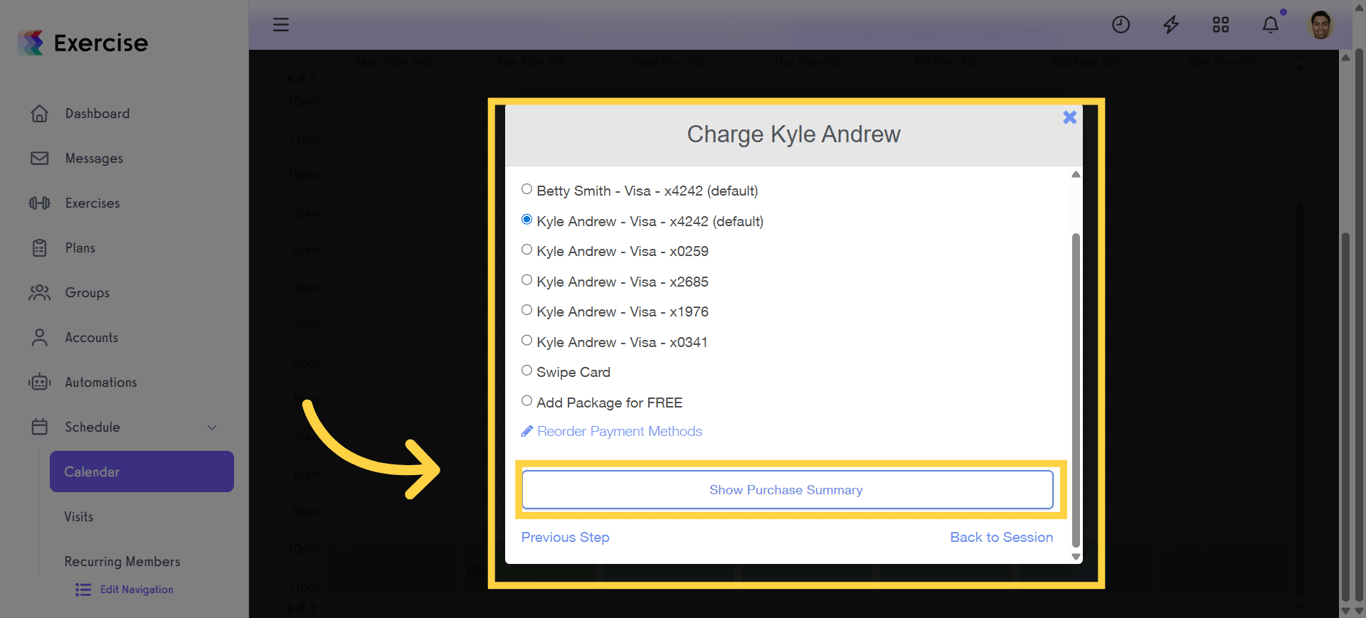The height and width of the screenshot is (618, 1366).
Task: Open Dashboard in the sidebar
Action: 97,113
